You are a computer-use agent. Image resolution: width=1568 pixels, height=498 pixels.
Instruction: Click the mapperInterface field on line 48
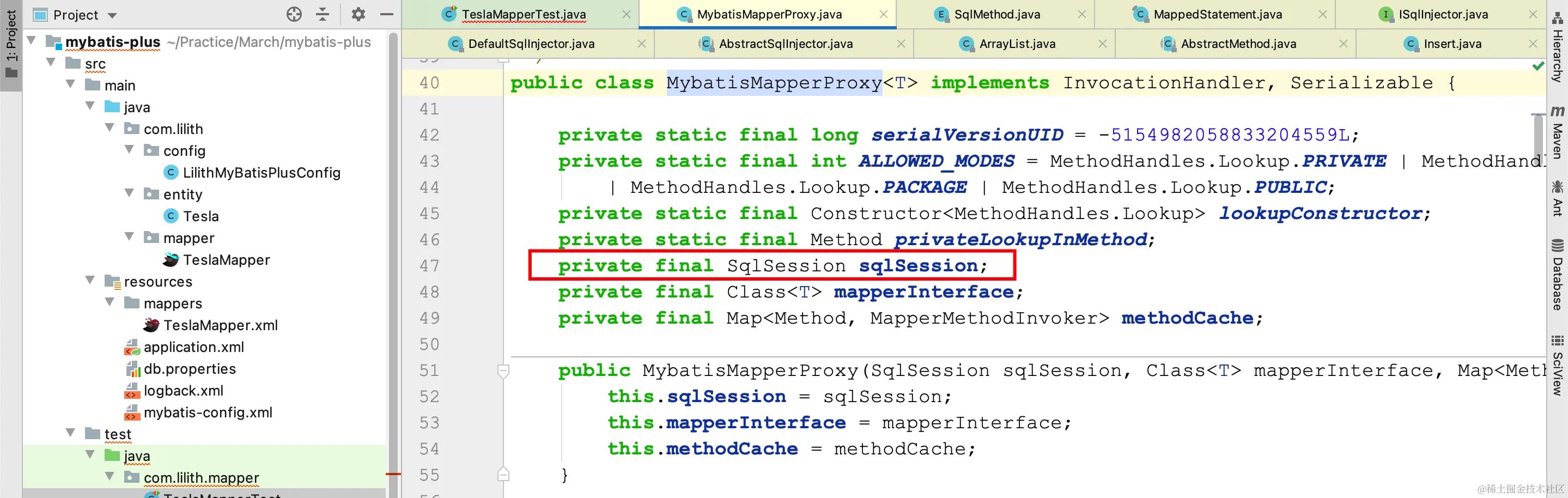click(x=923, y=292)
